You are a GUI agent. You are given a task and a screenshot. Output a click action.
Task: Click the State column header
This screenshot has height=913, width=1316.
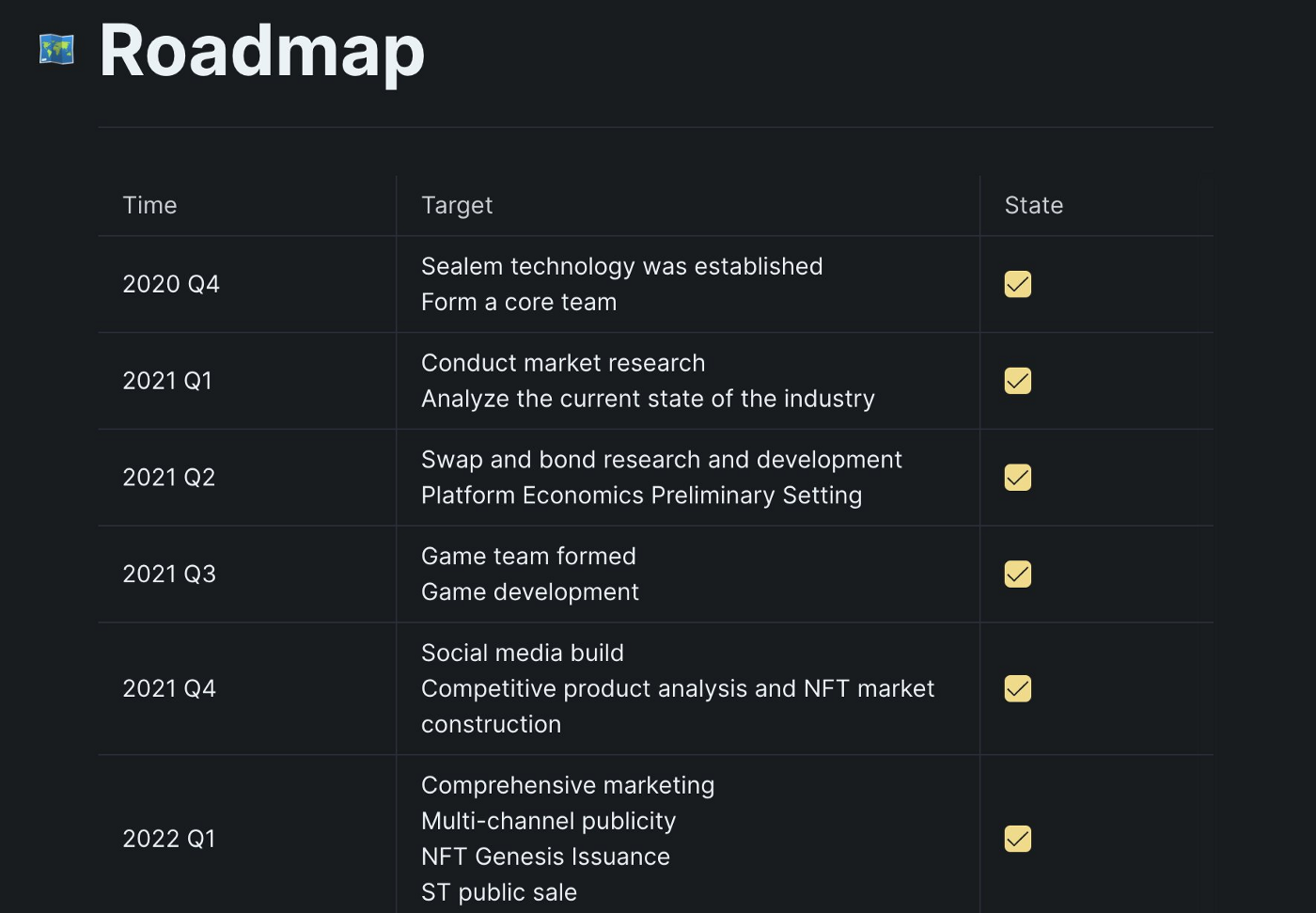point(1034,205)
